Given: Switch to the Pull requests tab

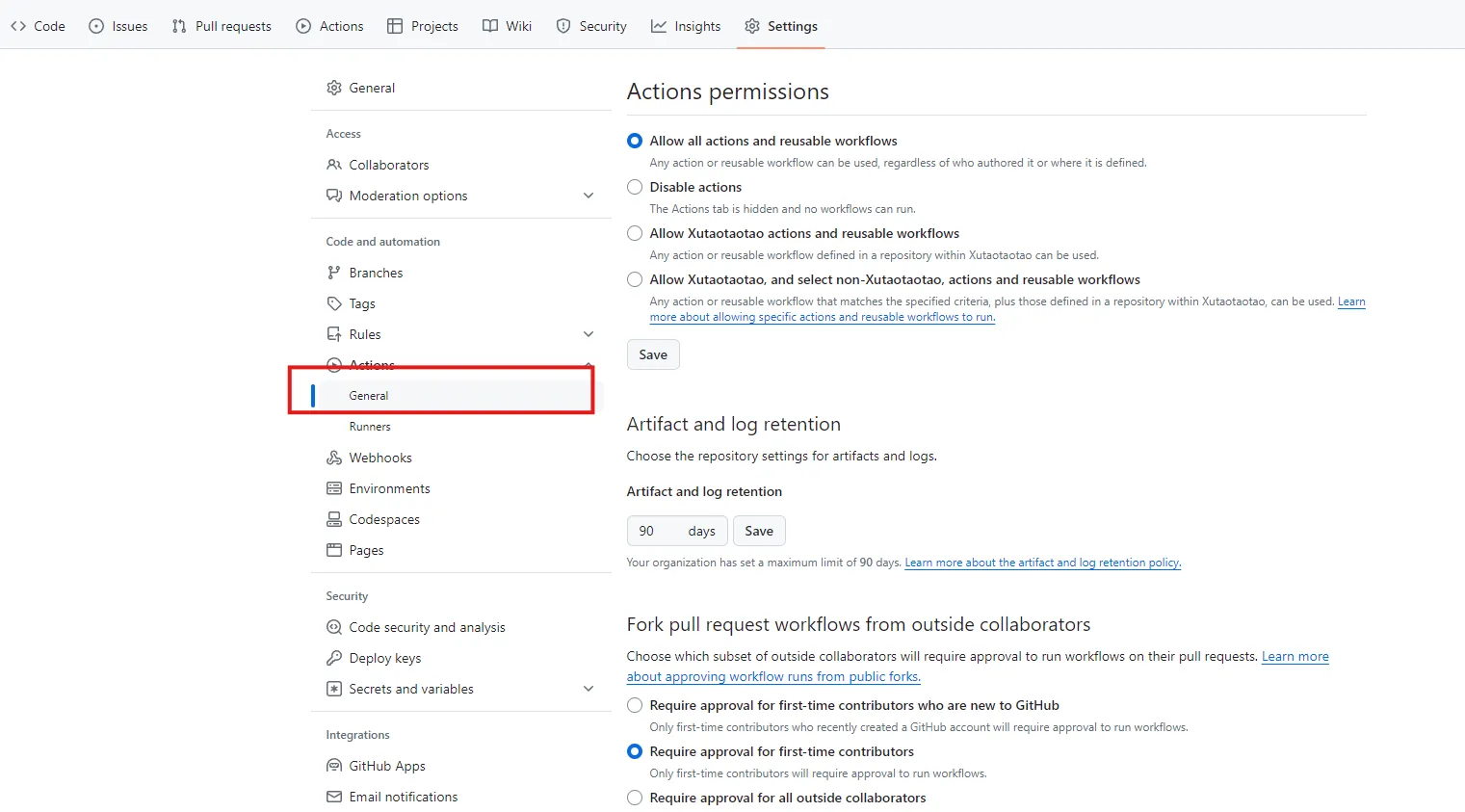Looking at the screenshot, I should pos(222,26).
